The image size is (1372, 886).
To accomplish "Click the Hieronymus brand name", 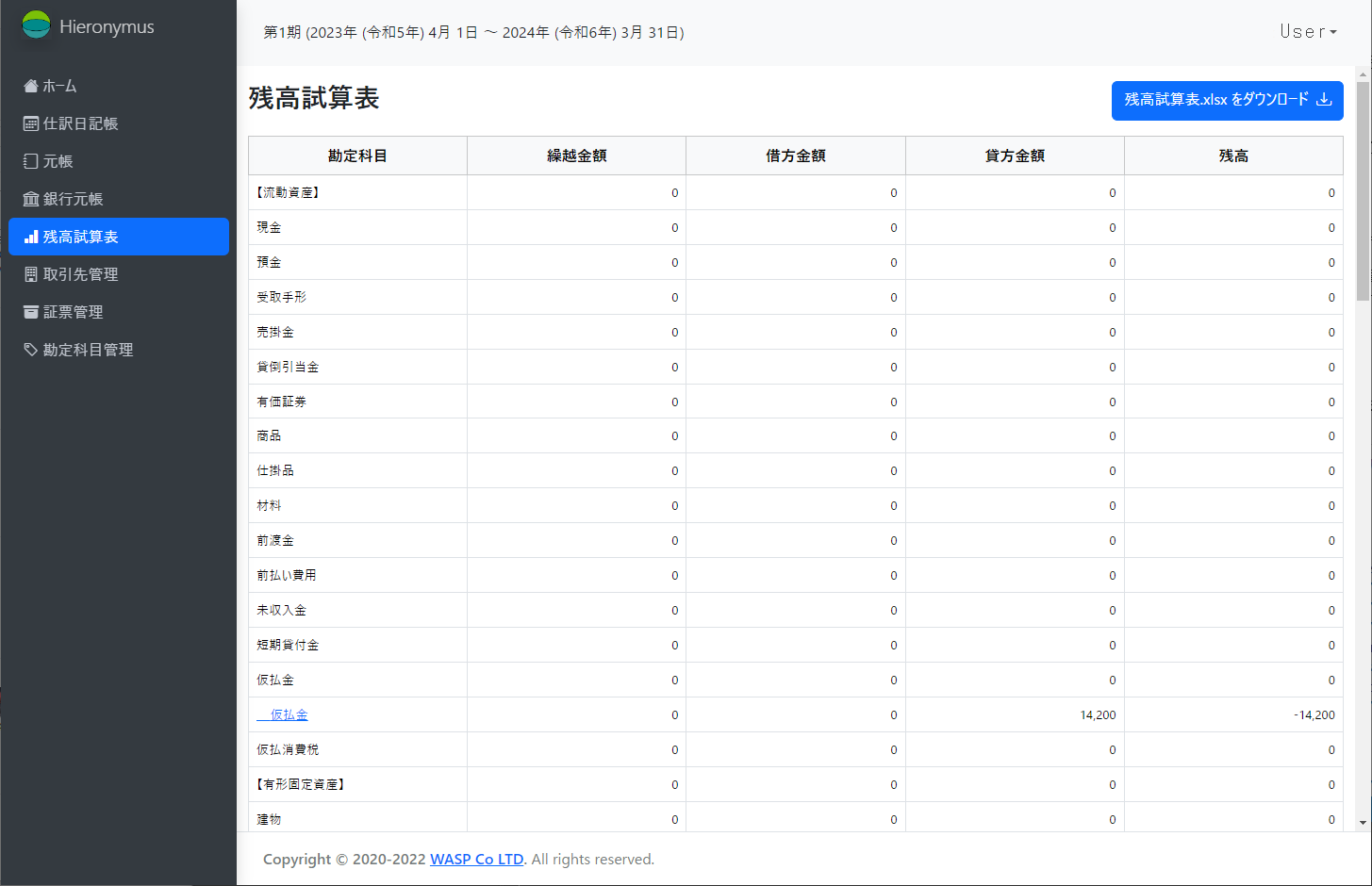I will point(107,26).
